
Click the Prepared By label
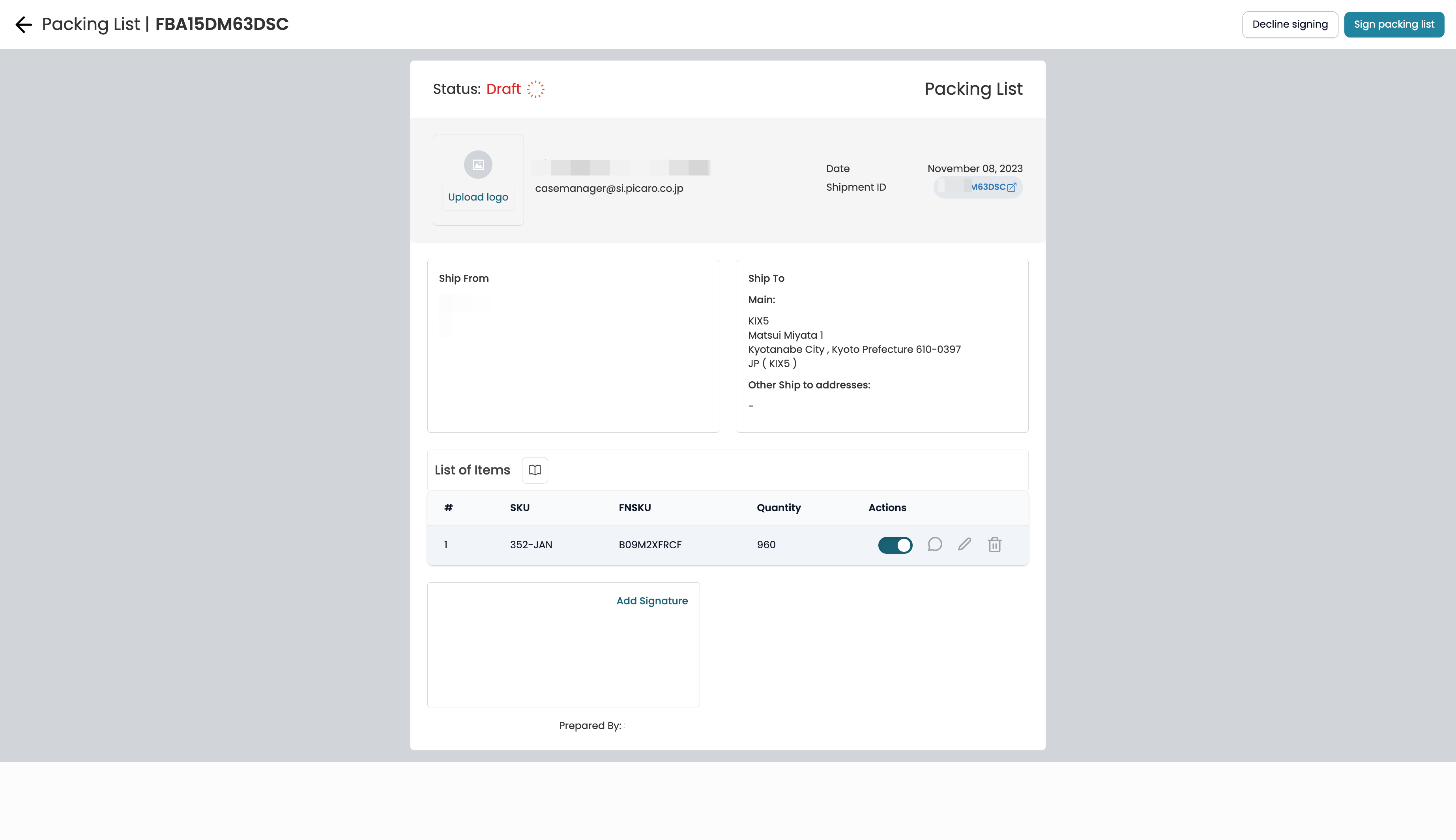click(590, 726)
